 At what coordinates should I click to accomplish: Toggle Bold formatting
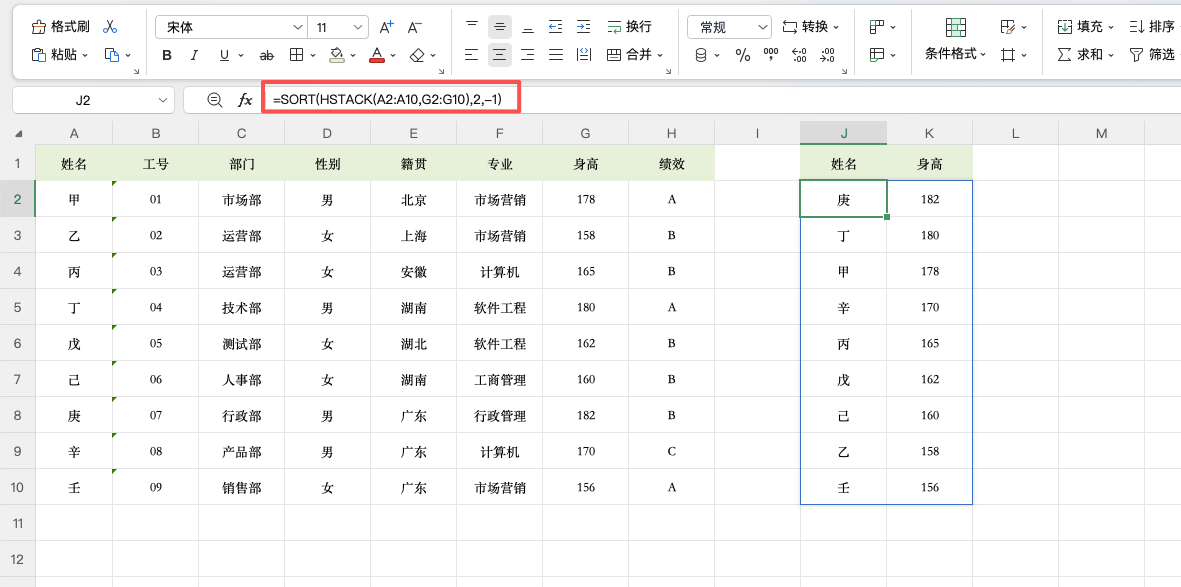167,55
